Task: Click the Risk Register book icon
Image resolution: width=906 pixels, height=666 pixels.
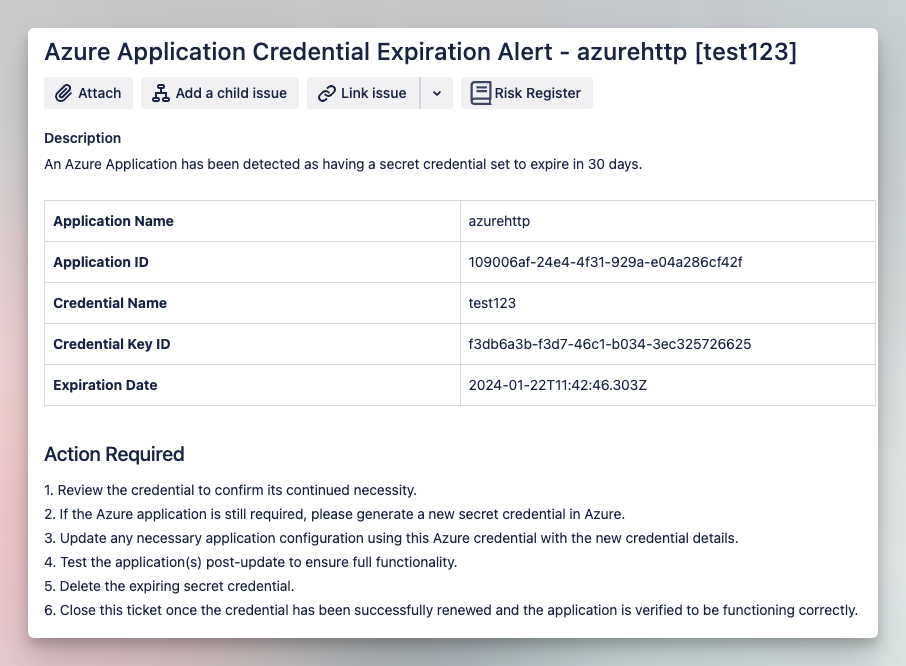Action: tap(481, 93)
